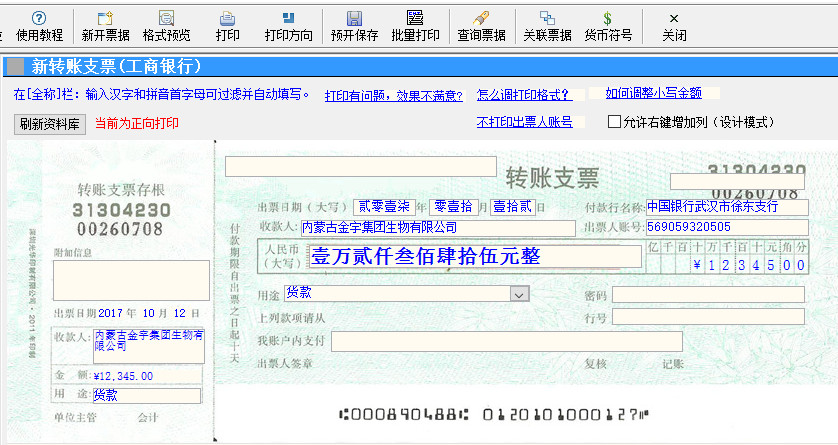Click link 不打印出票人账号
This screenshot has height=445, width=838.
524,122
